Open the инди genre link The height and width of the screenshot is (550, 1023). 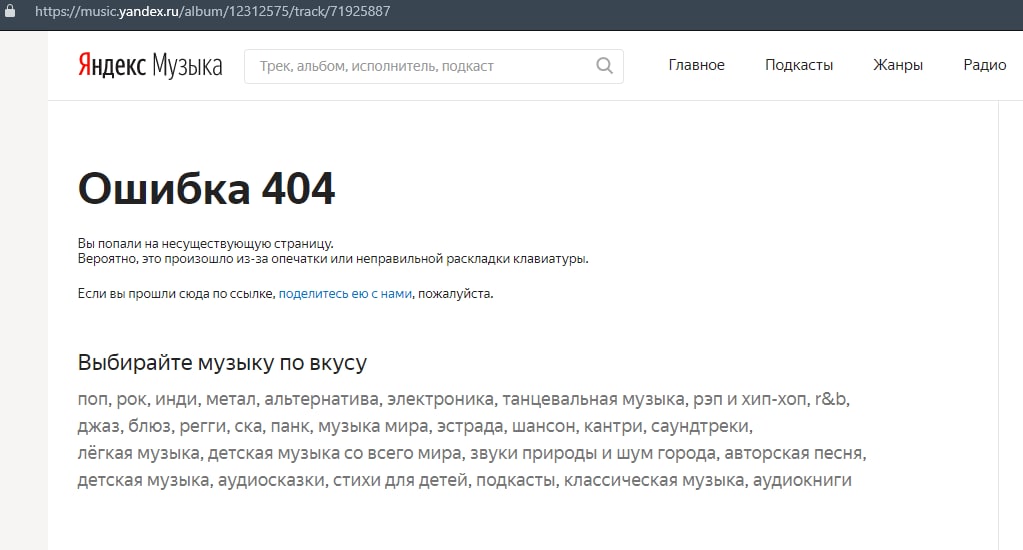point(176,399)
